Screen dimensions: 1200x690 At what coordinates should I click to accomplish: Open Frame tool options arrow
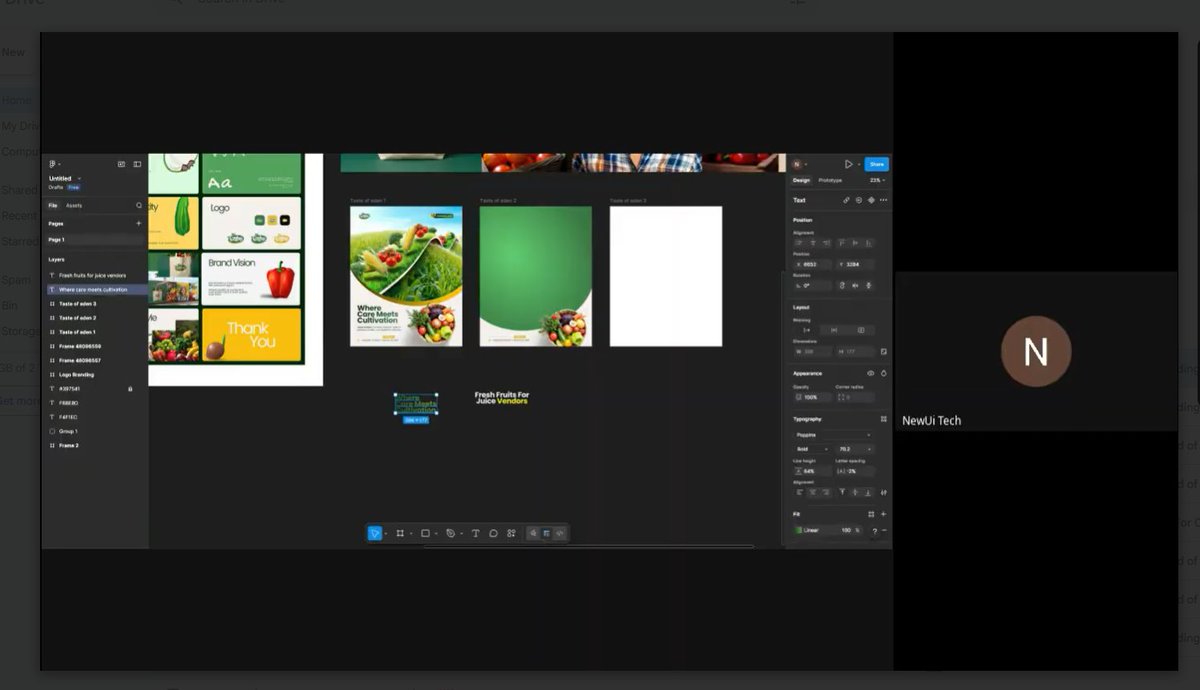[x=411, y=534]
